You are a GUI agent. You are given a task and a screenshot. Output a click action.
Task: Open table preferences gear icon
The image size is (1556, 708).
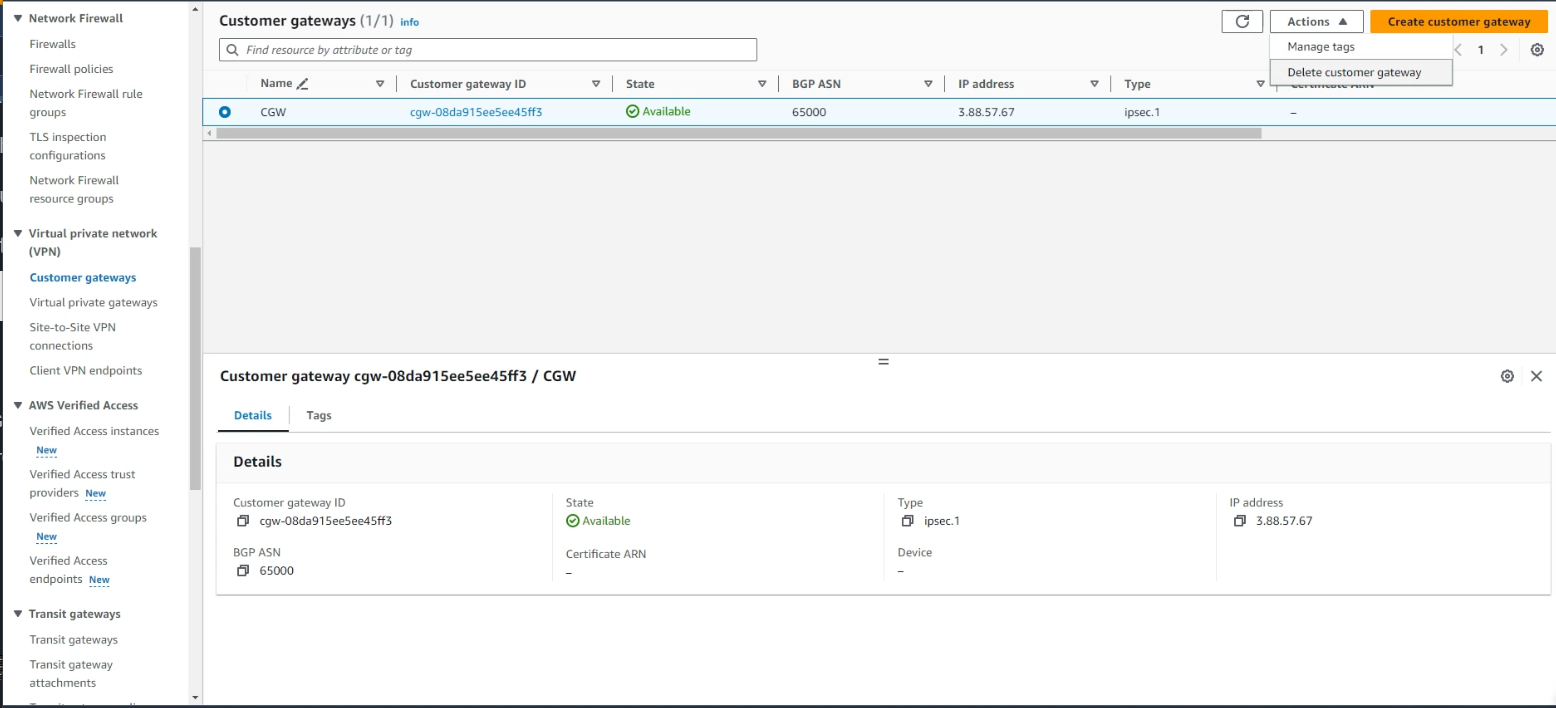point(1537,50)
